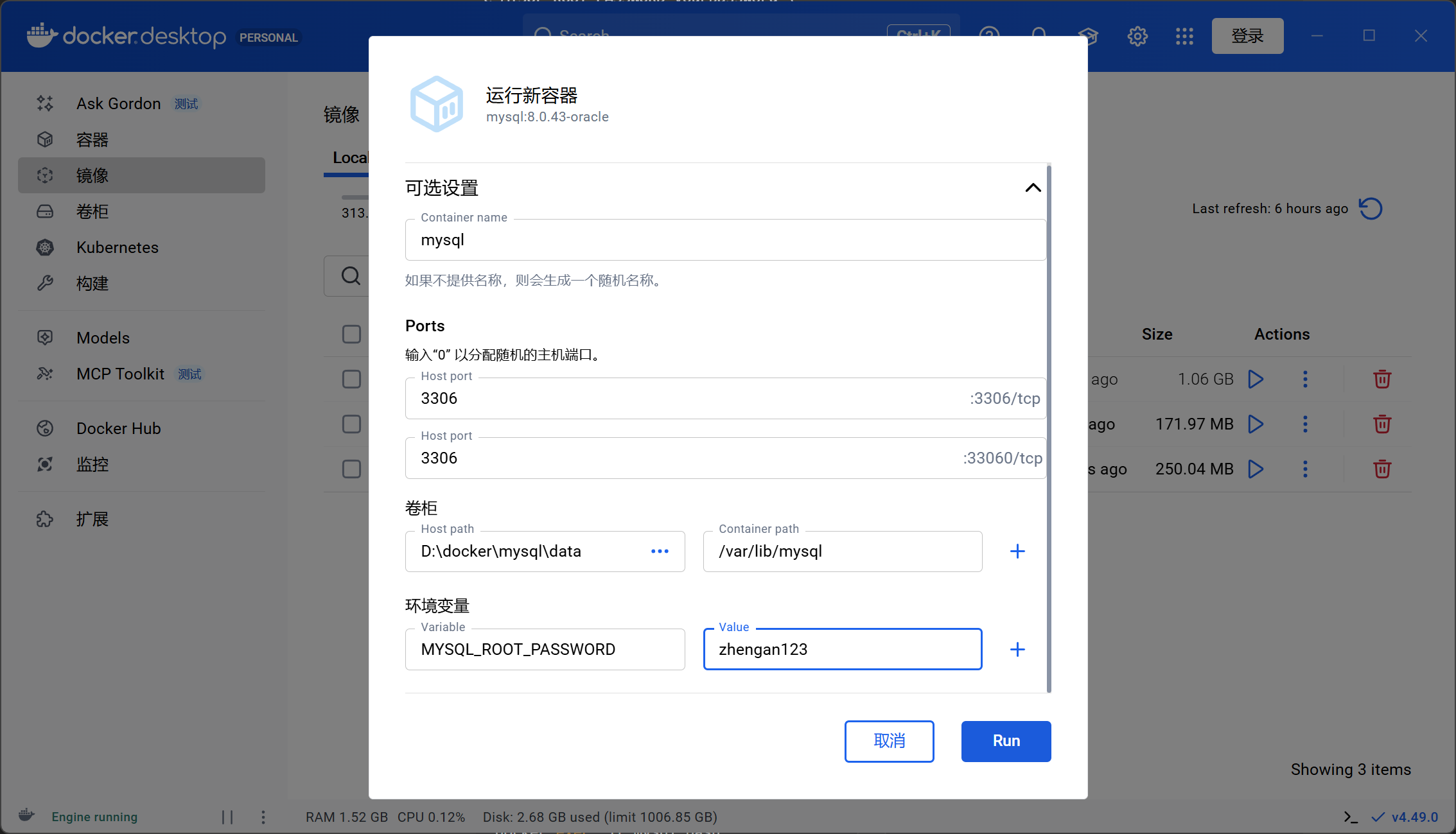
Task: Open 容器 Containers in the sidebar
Action: [92, 140]
